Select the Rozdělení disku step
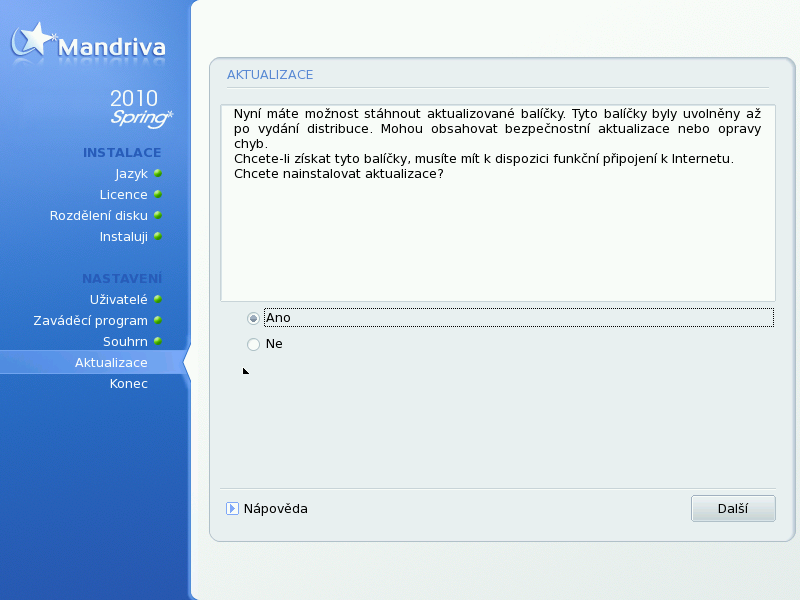The width and height of the screenshot is (800, 600). tap(98, 215)
